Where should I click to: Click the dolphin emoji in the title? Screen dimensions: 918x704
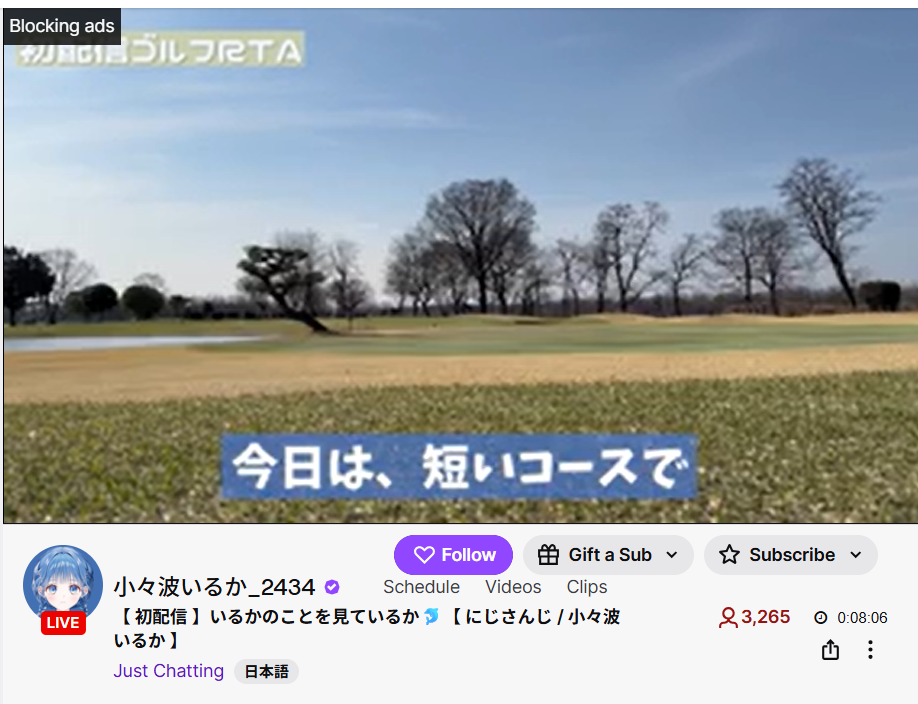point(431,616)
